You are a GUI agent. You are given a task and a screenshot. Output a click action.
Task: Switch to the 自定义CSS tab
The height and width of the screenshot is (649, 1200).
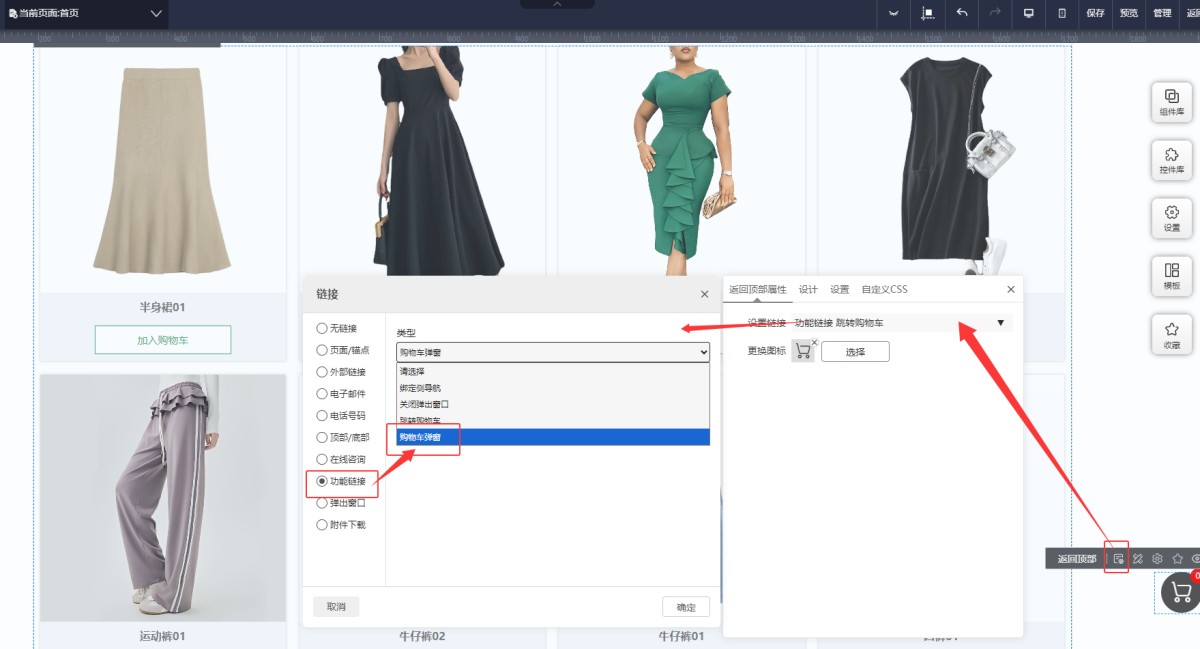click(884, 290)
